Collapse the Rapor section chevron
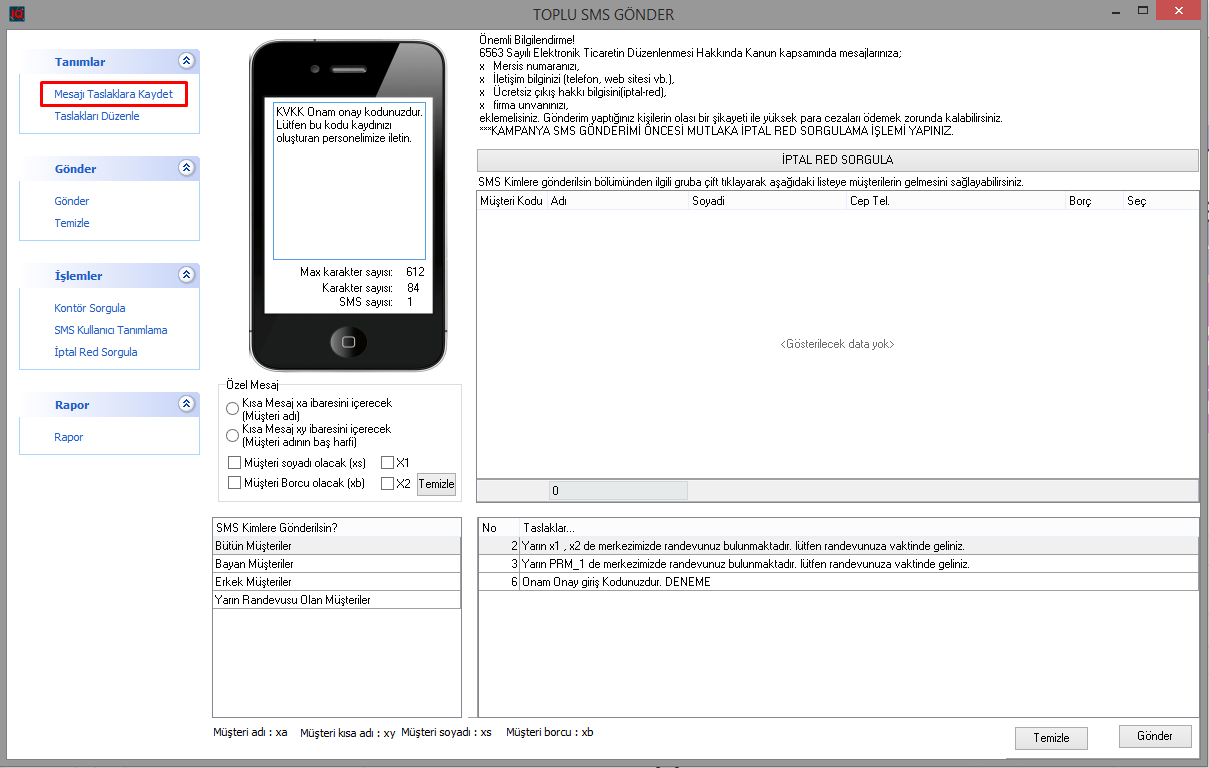Screen dimensions: 1209x768 (x=186, y=404)
